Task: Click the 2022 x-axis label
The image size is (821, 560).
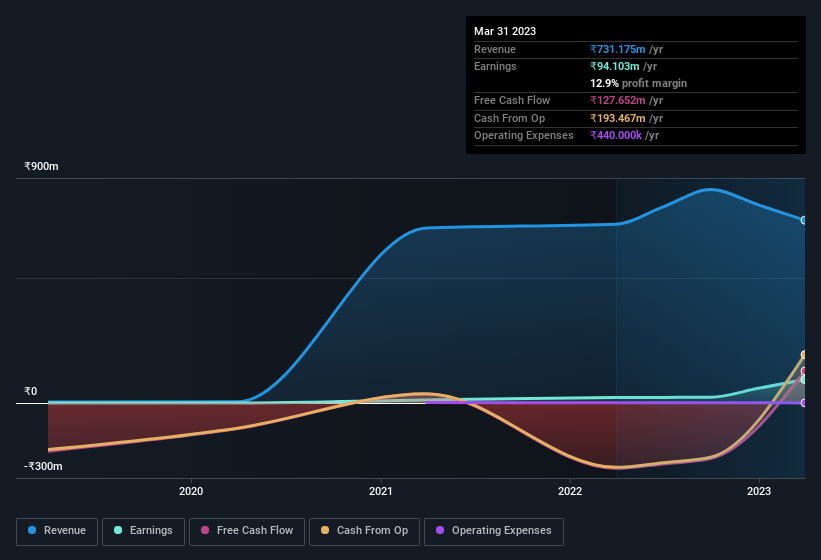Action: 570,491
